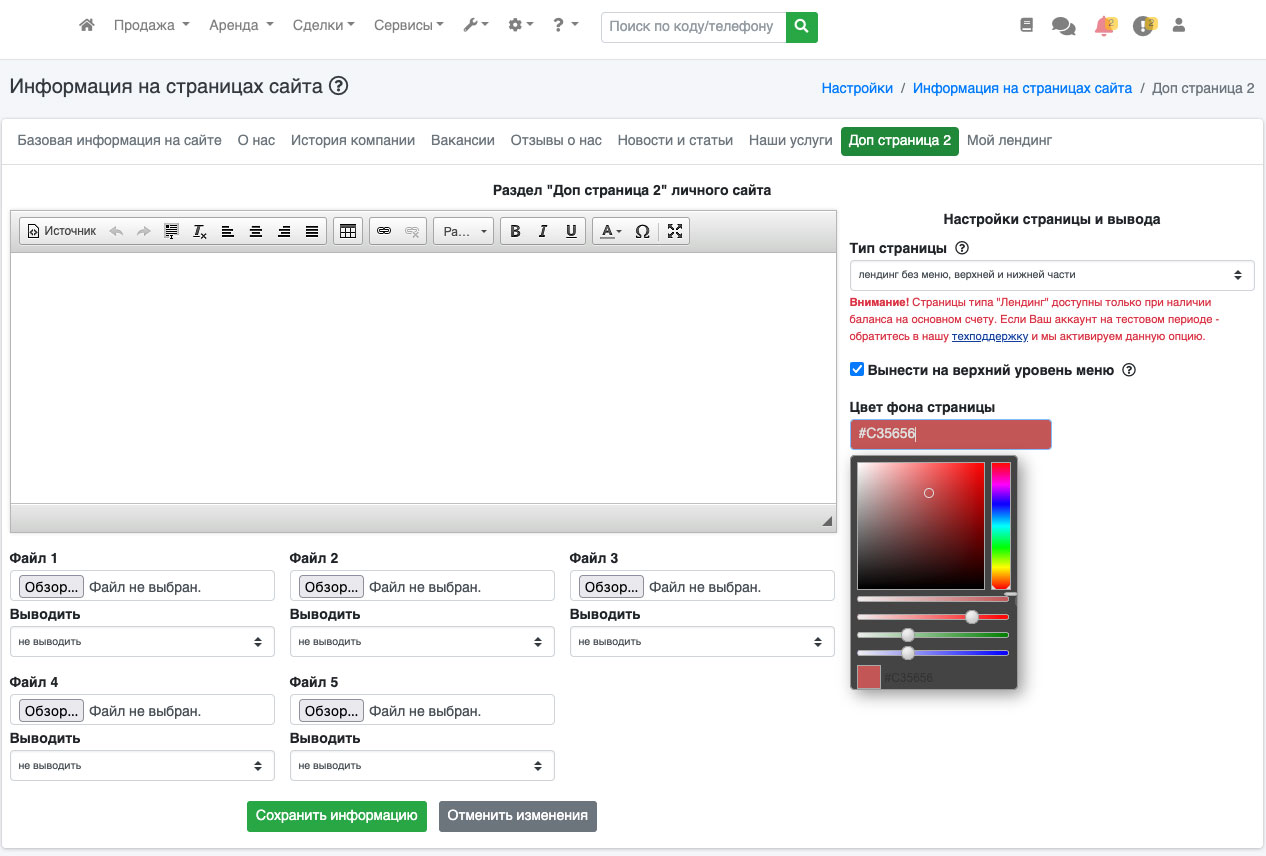This screenshot has height=856, width=1266.
Task: Open the "Тип страницы" dropdown
Action: [1051, 274]
